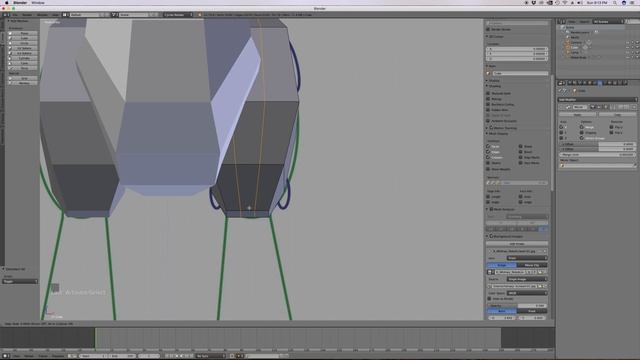
Task: Enable Clipping in Mirror modifier
Action: (581, 133)
